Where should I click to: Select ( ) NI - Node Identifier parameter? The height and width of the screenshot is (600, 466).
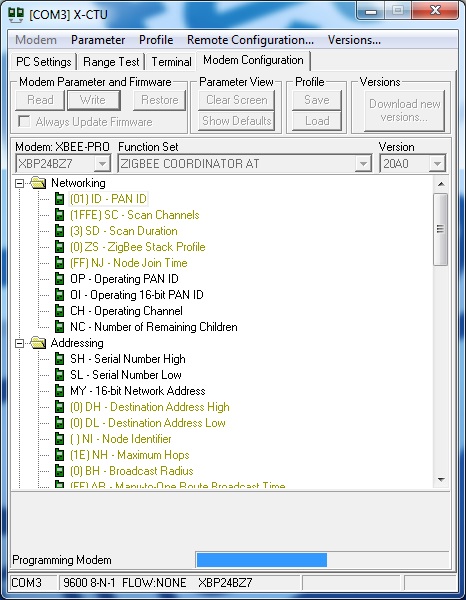(121, 439)
